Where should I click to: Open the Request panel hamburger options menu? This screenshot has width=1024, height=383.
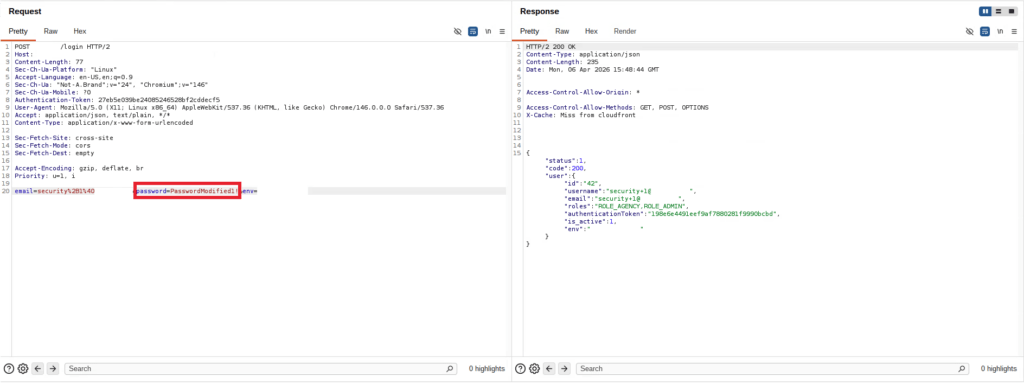coord(502,31)
